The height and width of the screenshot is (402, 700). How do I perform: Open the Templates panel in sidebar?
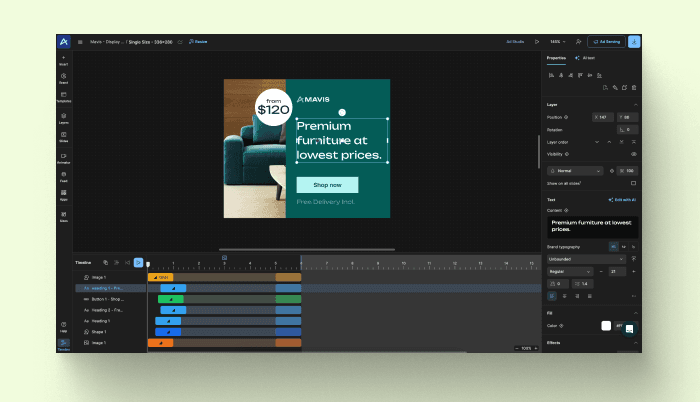(64, 98)
